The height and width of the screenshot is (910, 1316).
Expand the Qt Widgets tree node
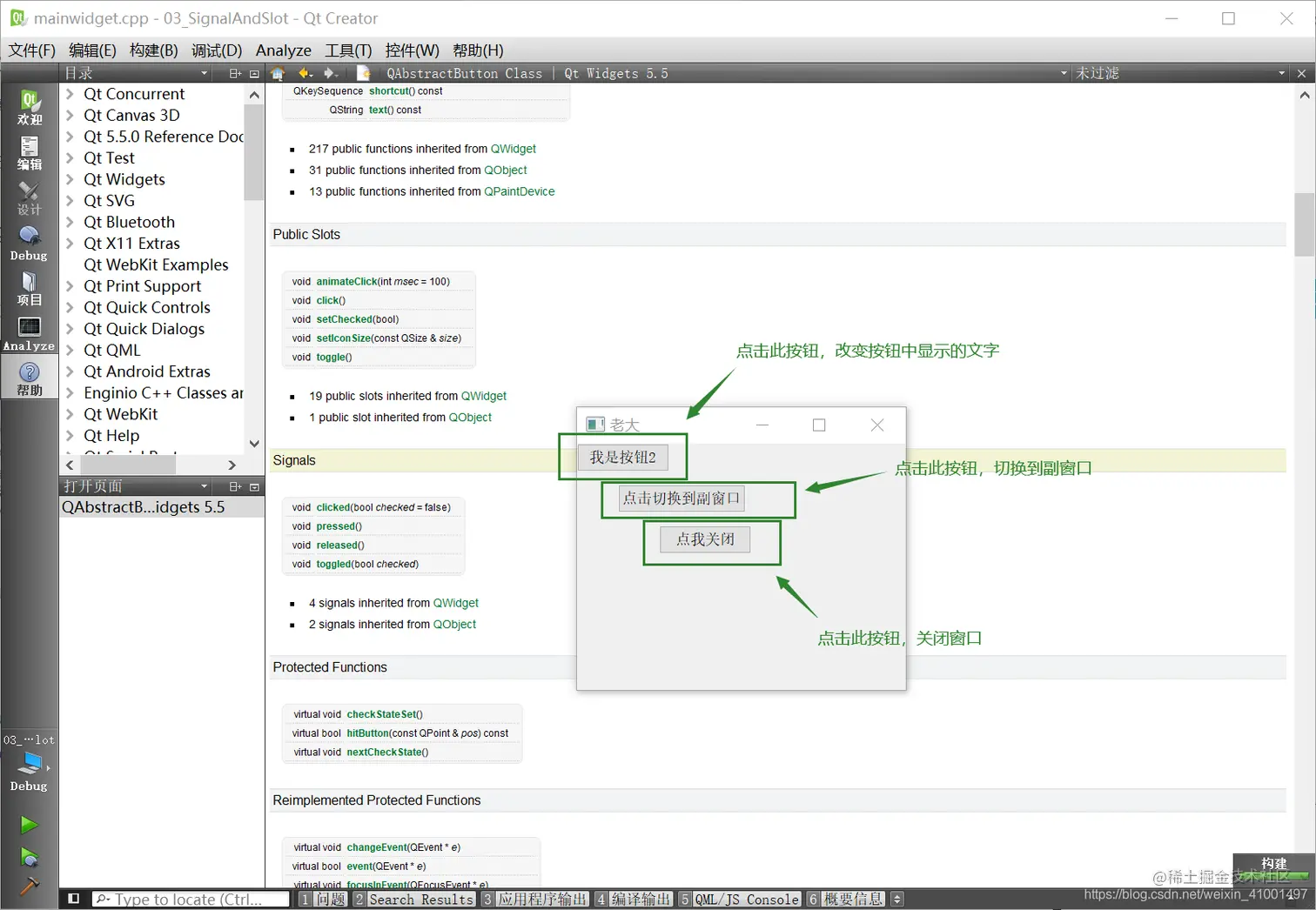tap(70, 179)
